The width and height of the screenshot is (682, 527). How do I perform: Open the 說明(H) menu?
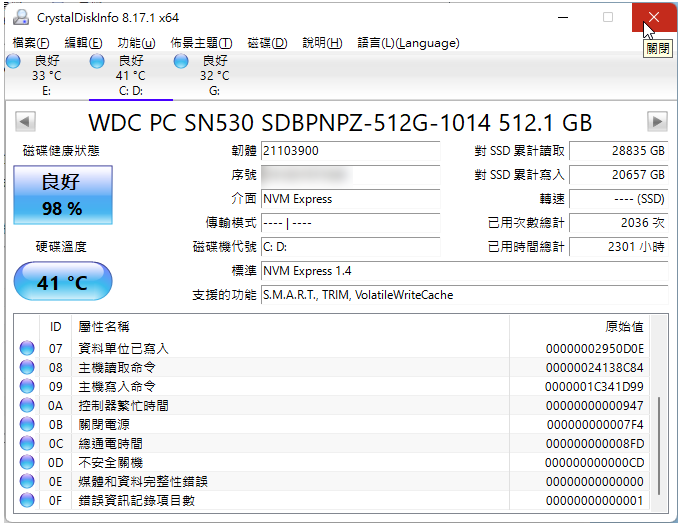(x=322, y=43)
